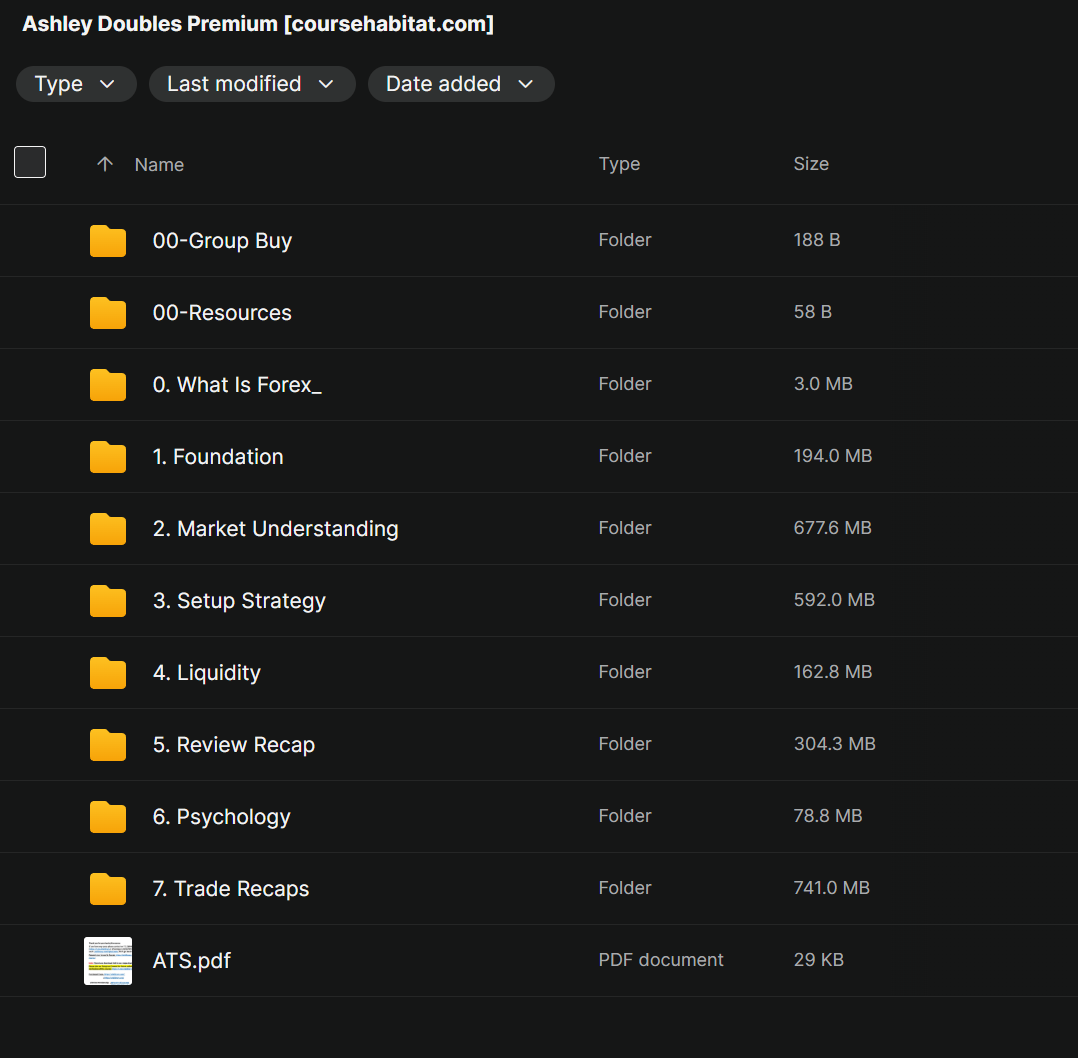Click the 00-Resources folder icon
Screen dimensions: 1078x1058
pos(108,313)
